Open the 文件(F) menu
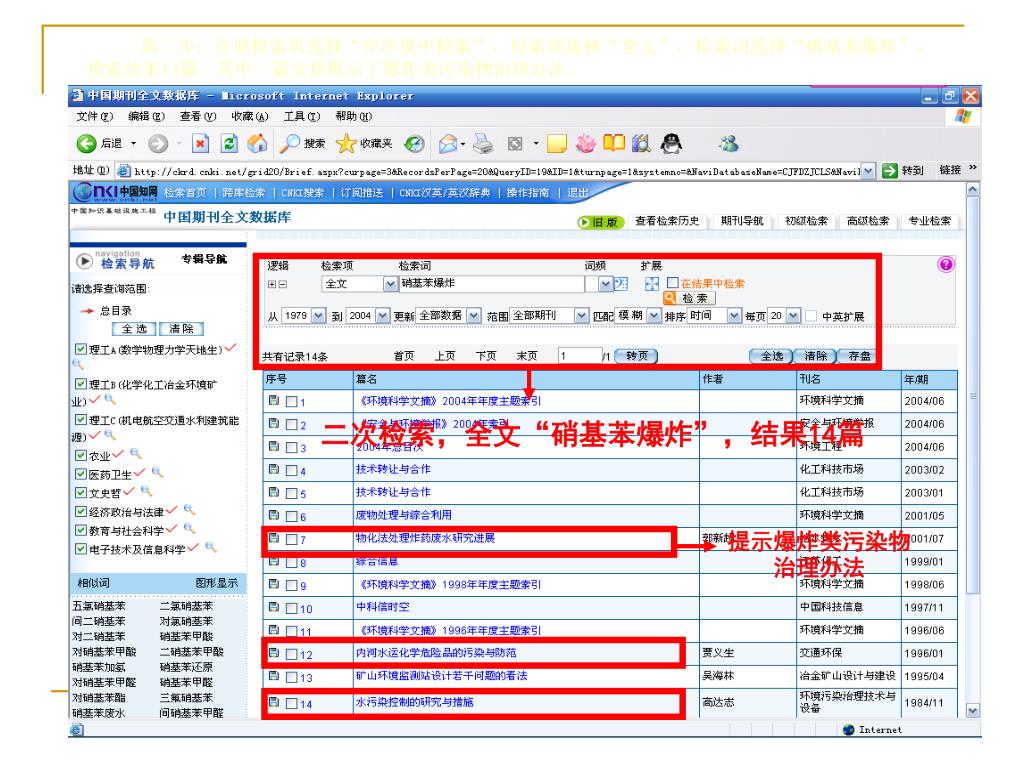The width and height of the screenshot is (1024, 768). pyautogui.click(x=95, y=116)
